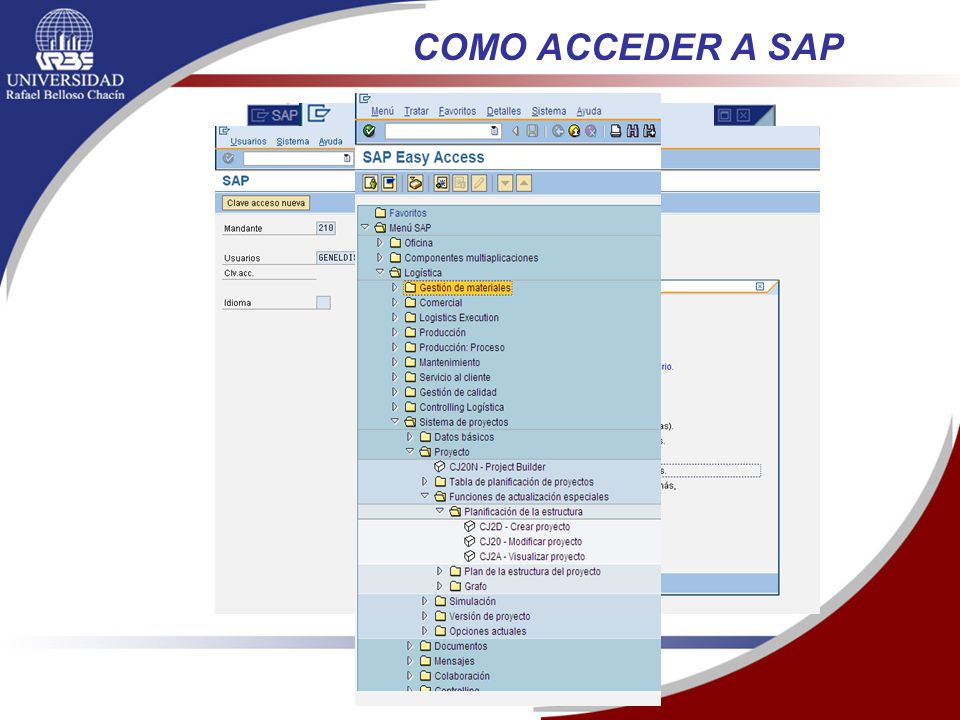Image resolution: width=960 pixels, height=720 pixels.
Task: Select the Logistics Execution row
Action: 459,317
